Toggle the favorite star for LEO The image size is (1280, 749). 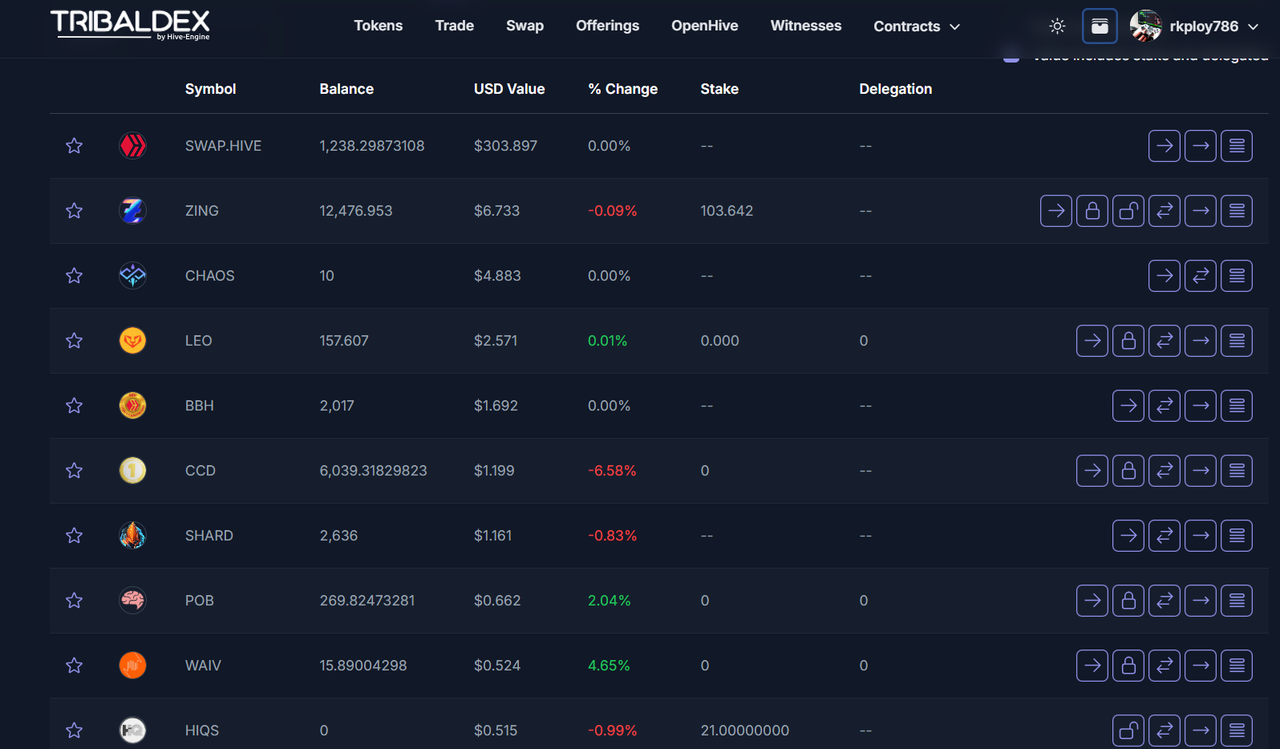tap(74, 341)
